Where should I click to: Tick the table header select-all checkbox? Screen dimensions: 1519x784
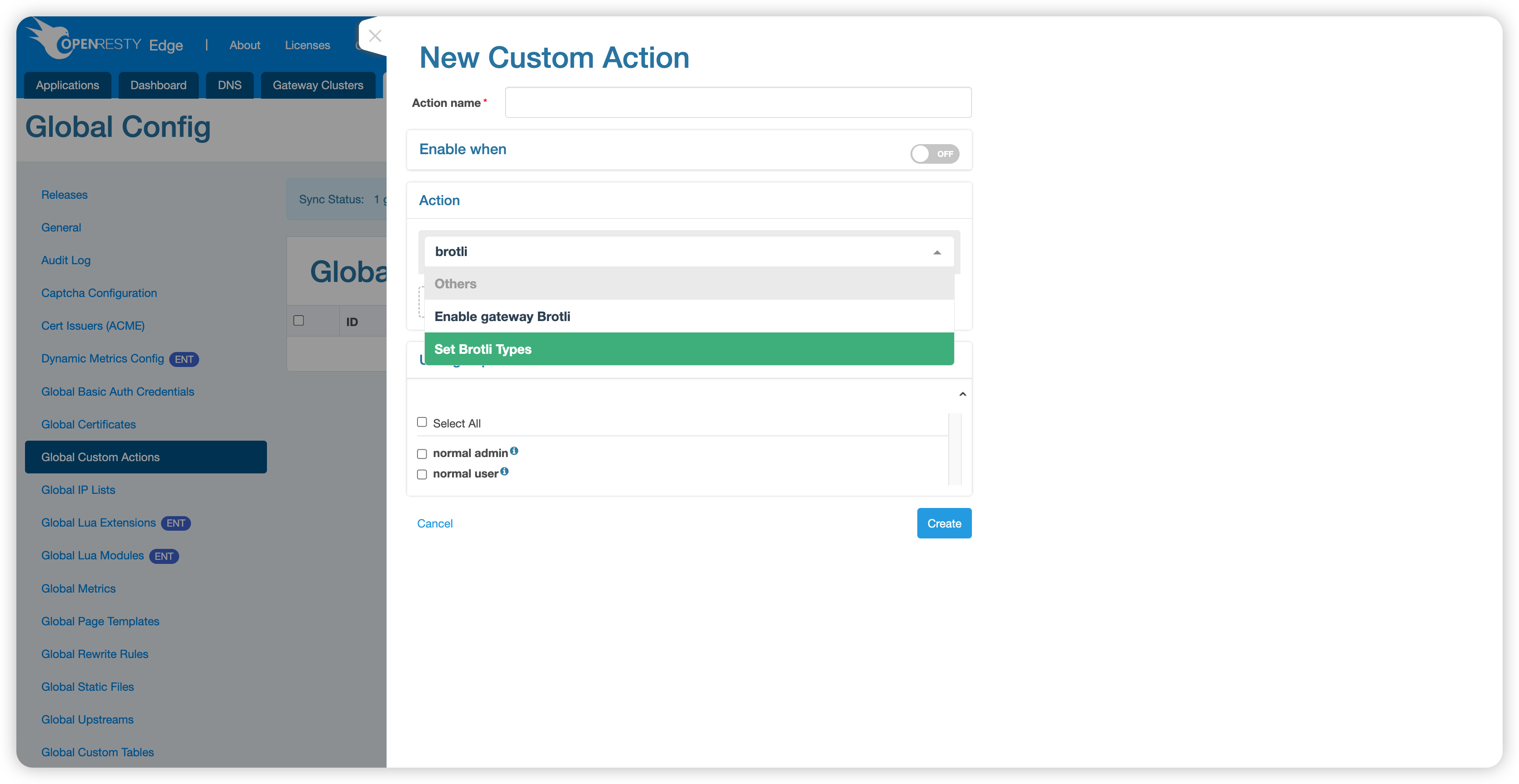pos(298,321)
